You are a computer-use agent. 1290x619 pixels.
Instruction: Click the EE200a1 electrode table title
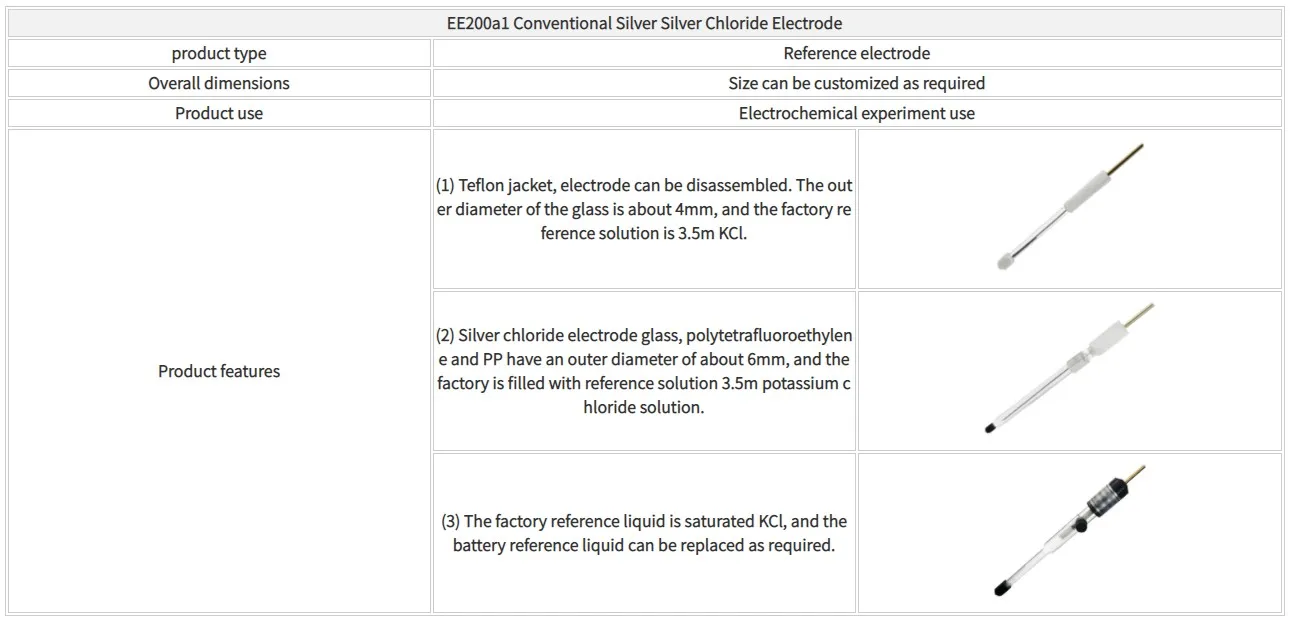click(645, 23)
